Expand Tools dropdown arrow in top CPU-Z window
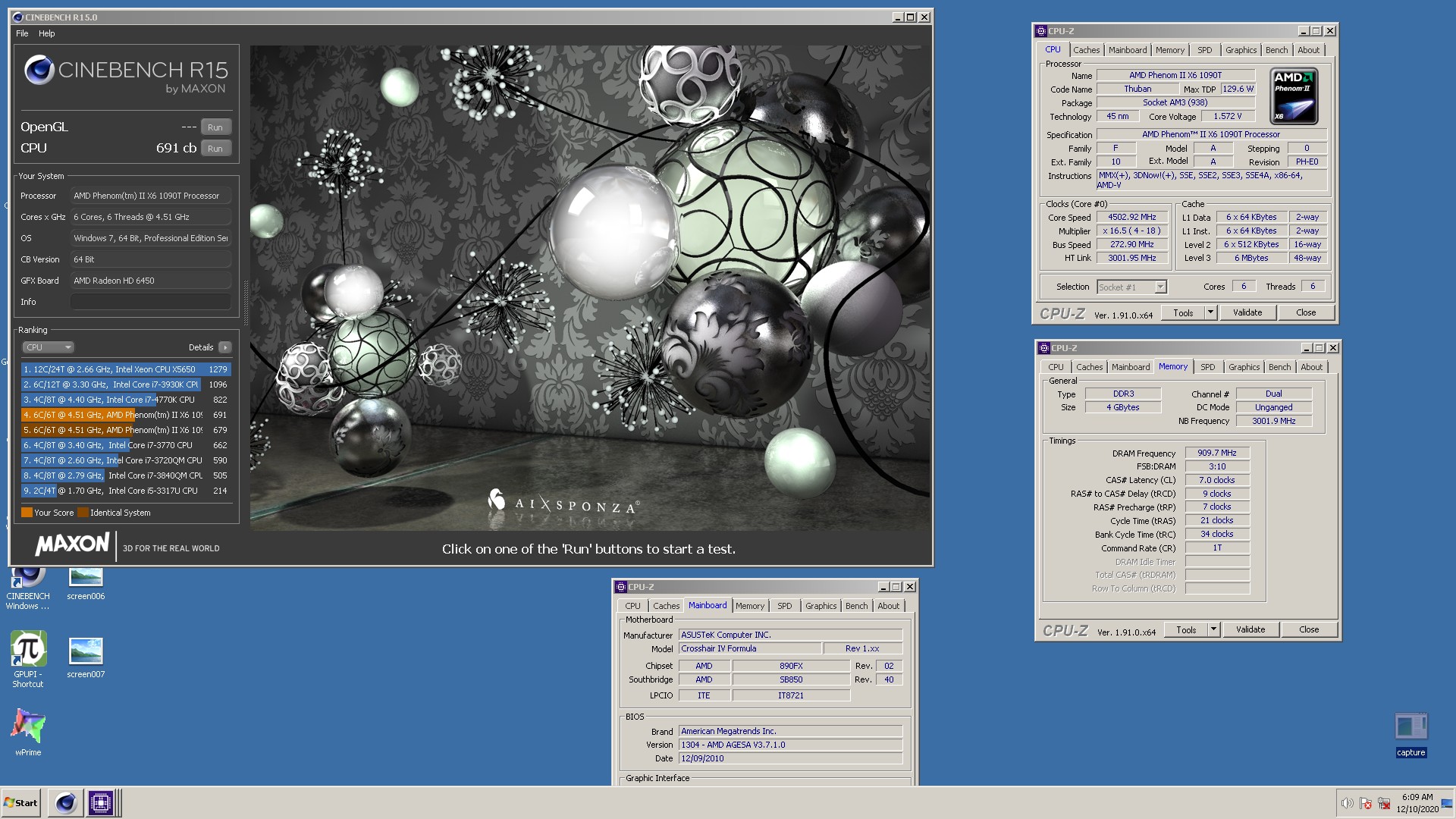 point(1210,313)
